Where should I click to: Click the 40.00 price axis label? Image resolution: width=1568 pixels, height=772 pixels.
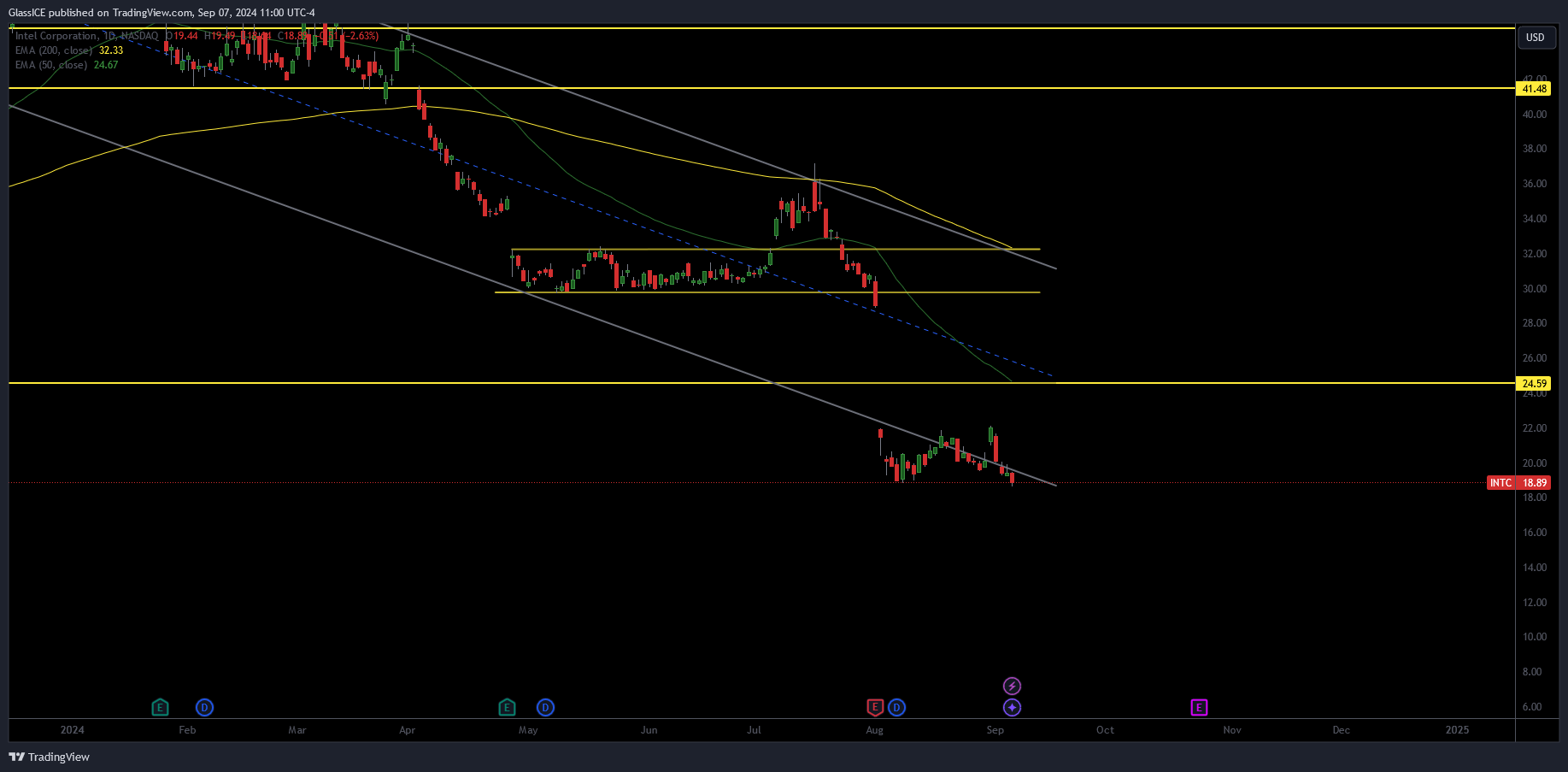(1535, 114)
